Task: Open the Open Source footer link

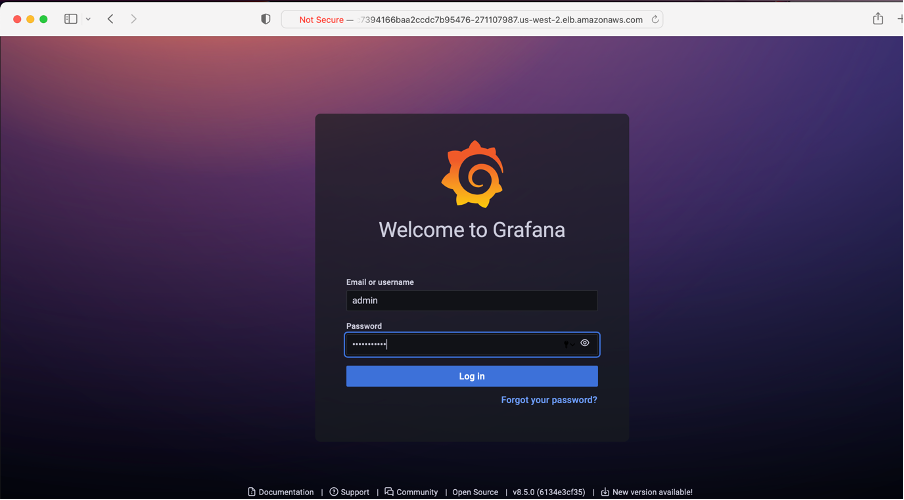Action: (475, 492)
